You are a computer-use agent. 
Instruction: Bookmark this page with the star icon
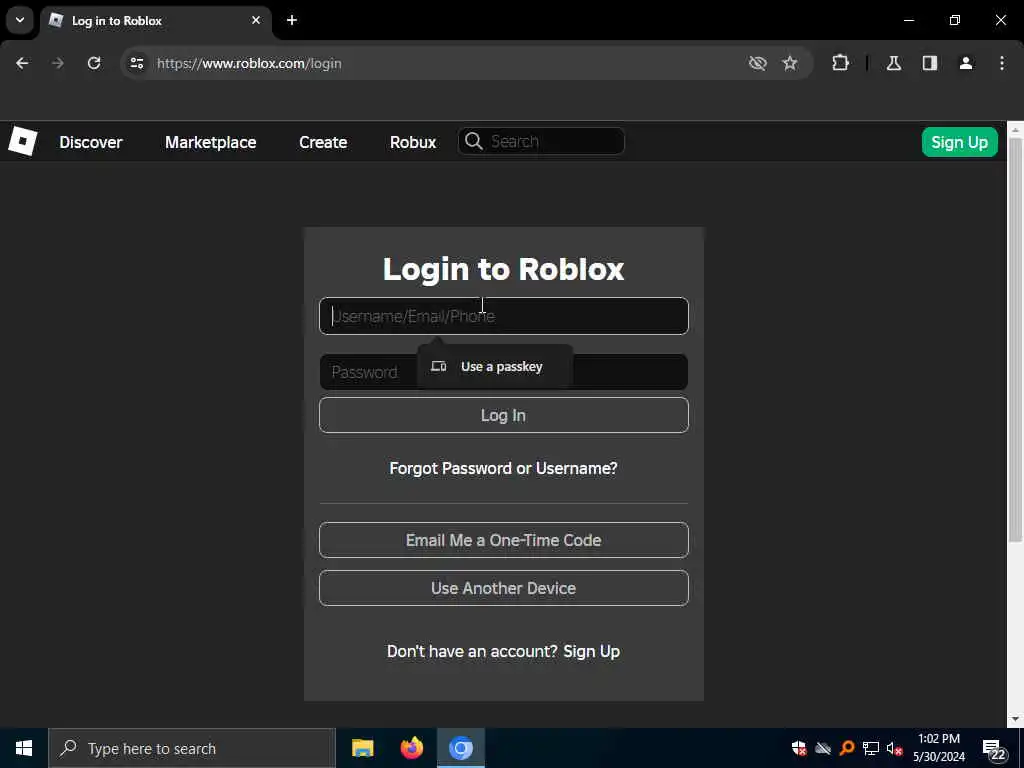[x=790, y=63]
